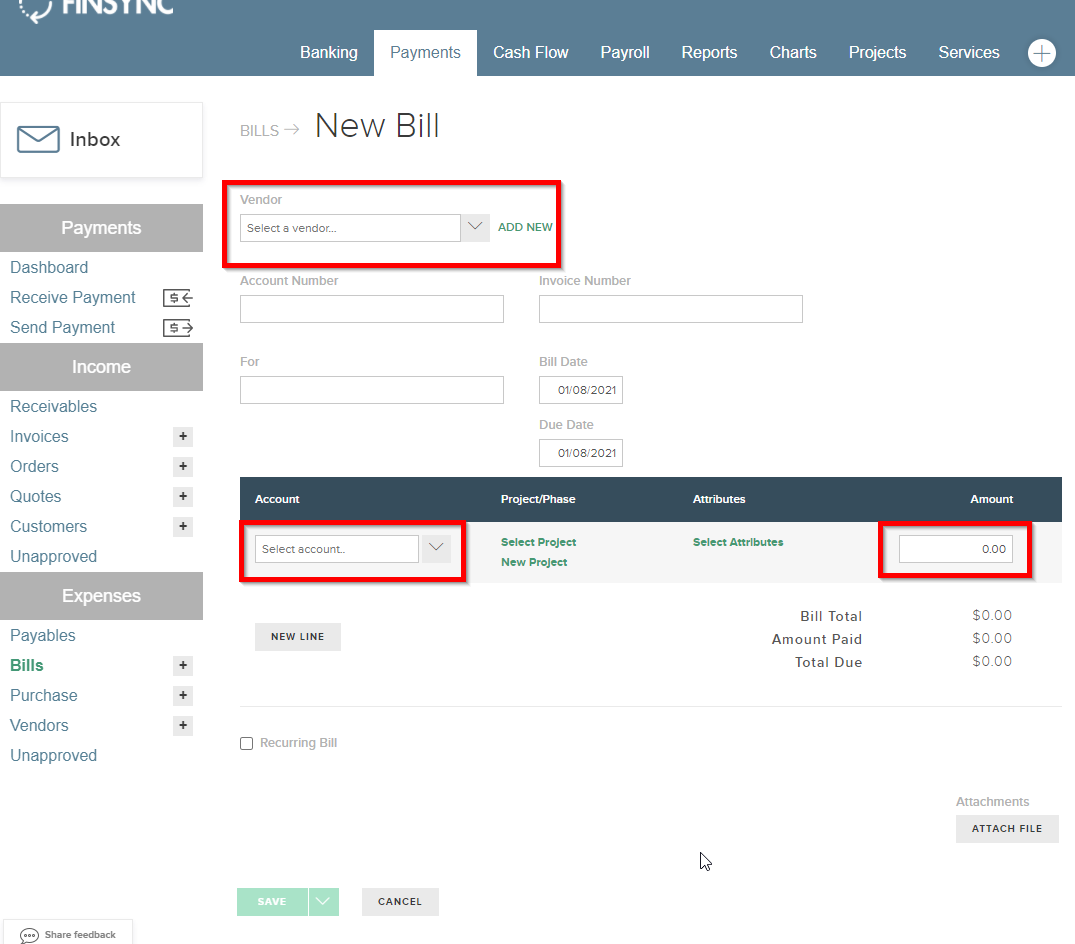This screenshot has width=1075, height=944.
Task: Open Customers in the sidebar
Action: point(49,527)
